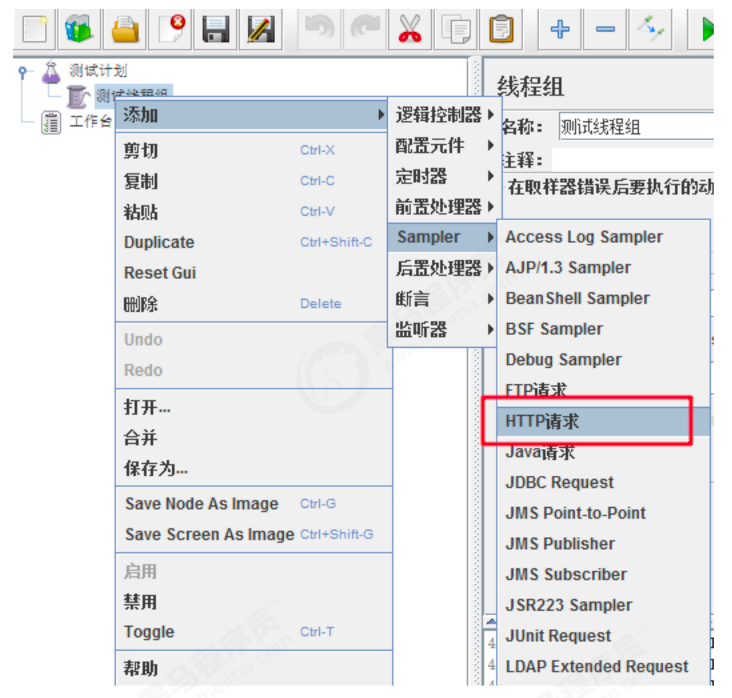The height and width of the screenshot is (698, 732).
Task: Expand the 逻辑控制器 submenu
Action: coord(438,115)
